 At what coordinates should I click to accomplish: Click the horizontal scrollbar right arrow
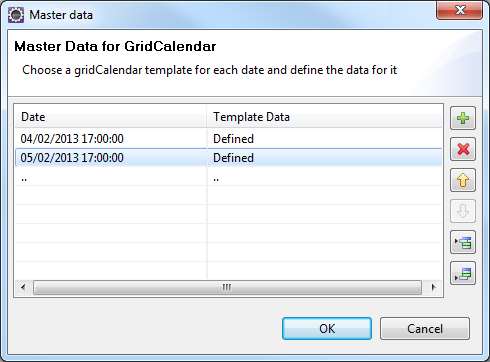pyautogui.click(x=433, y=287)
